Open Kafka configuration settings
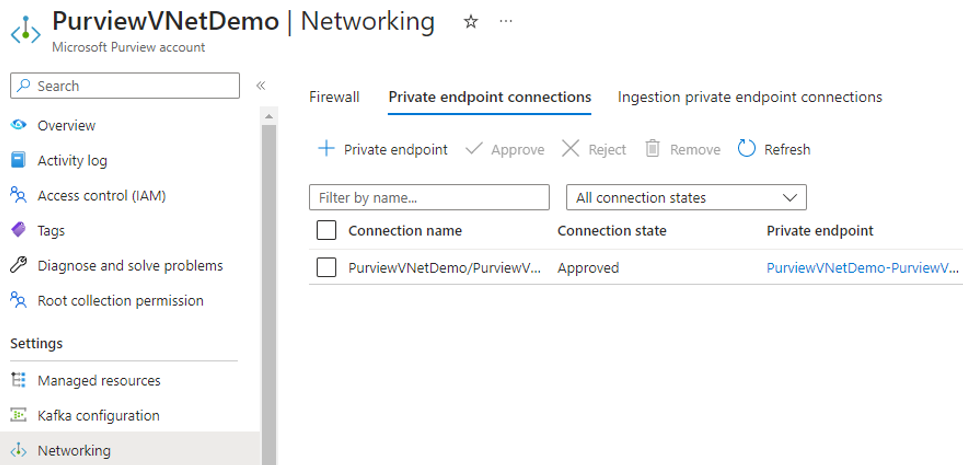 point(98,415)
